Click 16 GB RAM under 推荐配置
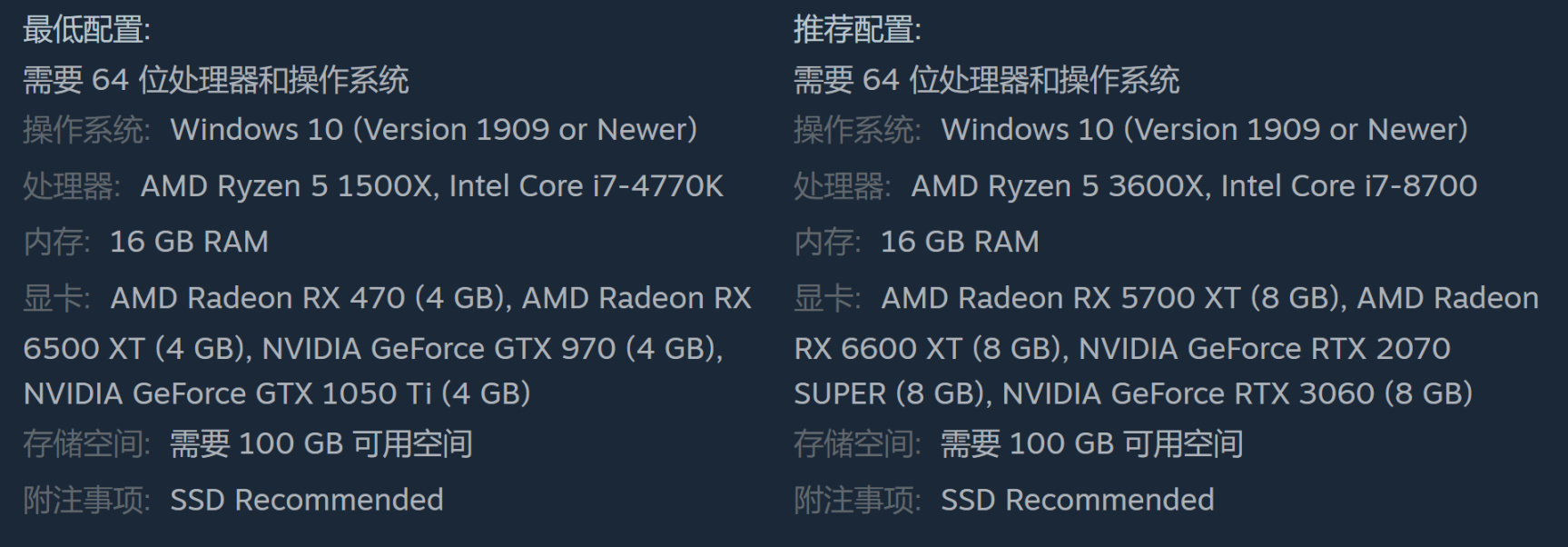The image size is (1568, 547). coord(960,242)
